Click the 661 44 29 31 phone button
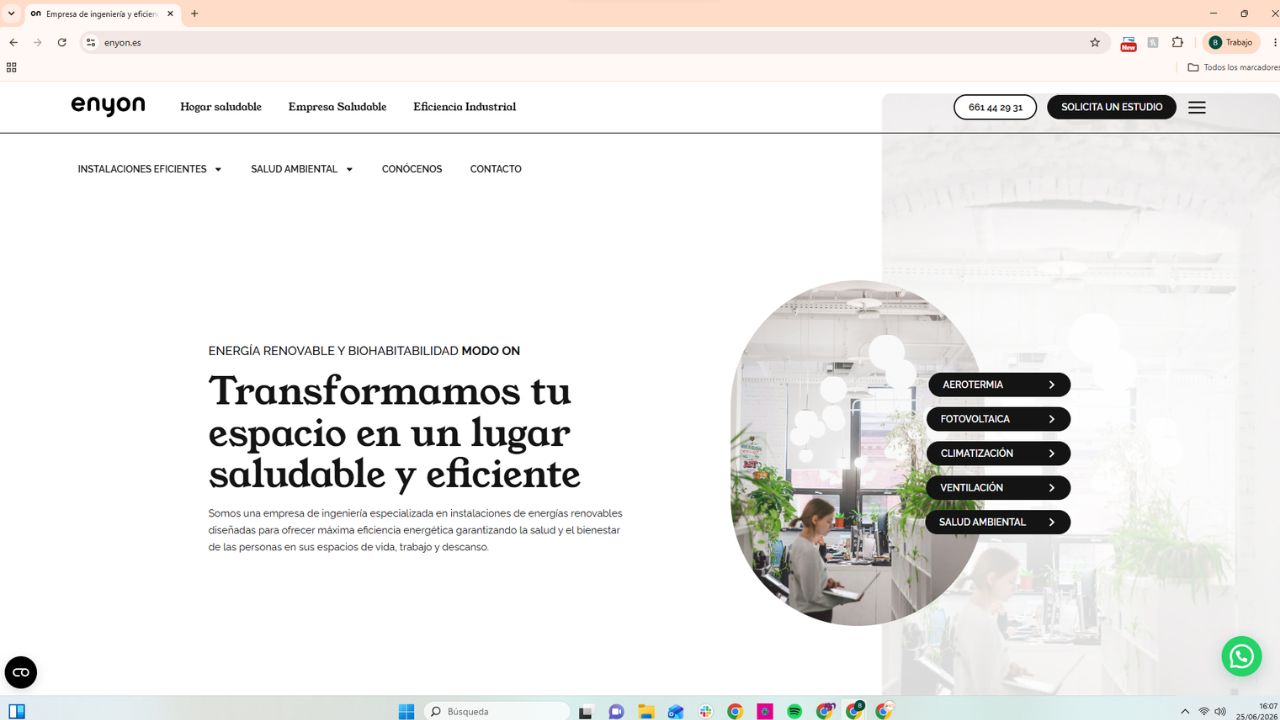Image resolution: width=1280 pixels, height=720 pixels. coord(995,107)
